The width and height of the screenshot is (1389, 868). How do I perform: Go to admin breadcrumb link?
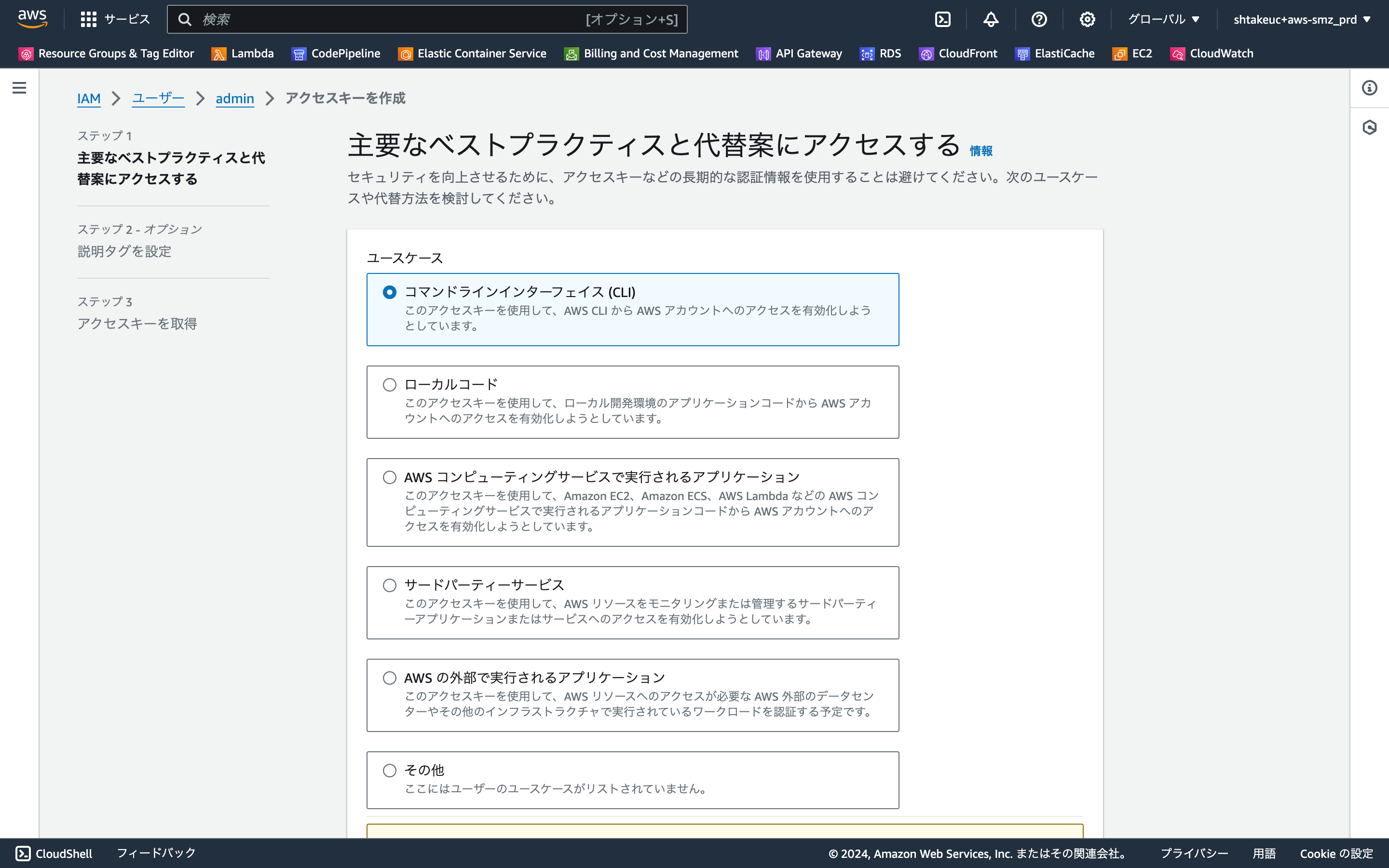[235, 98]
